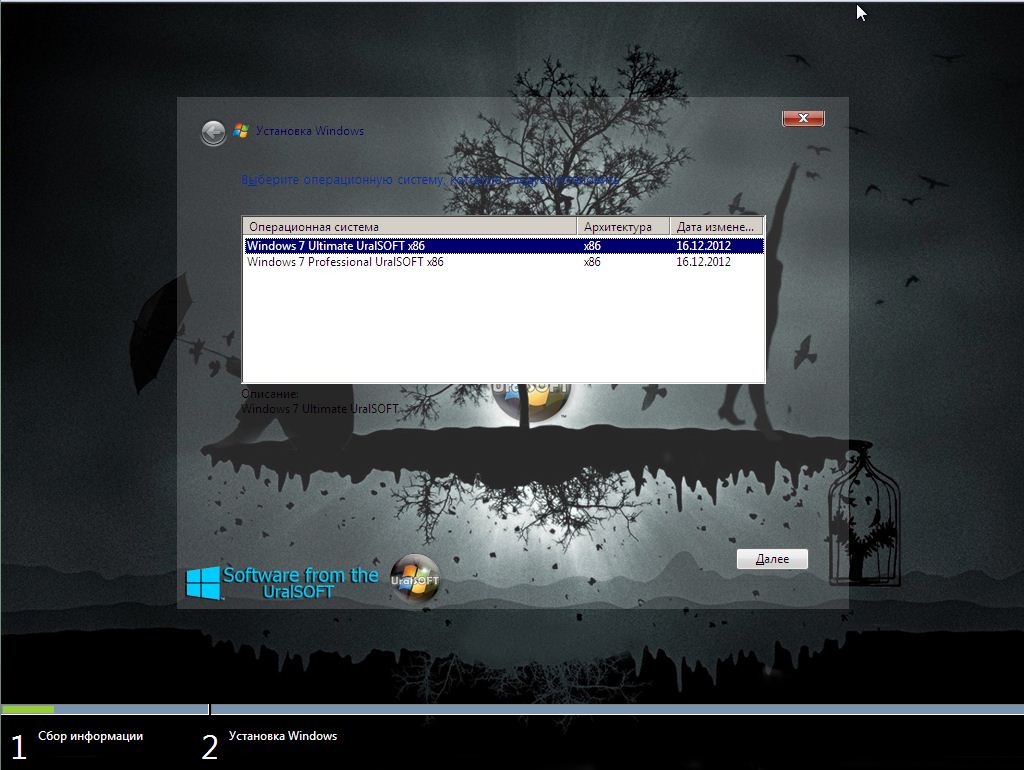Click the 16.12.2012 date in Ultimate row
Viewport: 1024px width, 770px height.
point(703,246)
